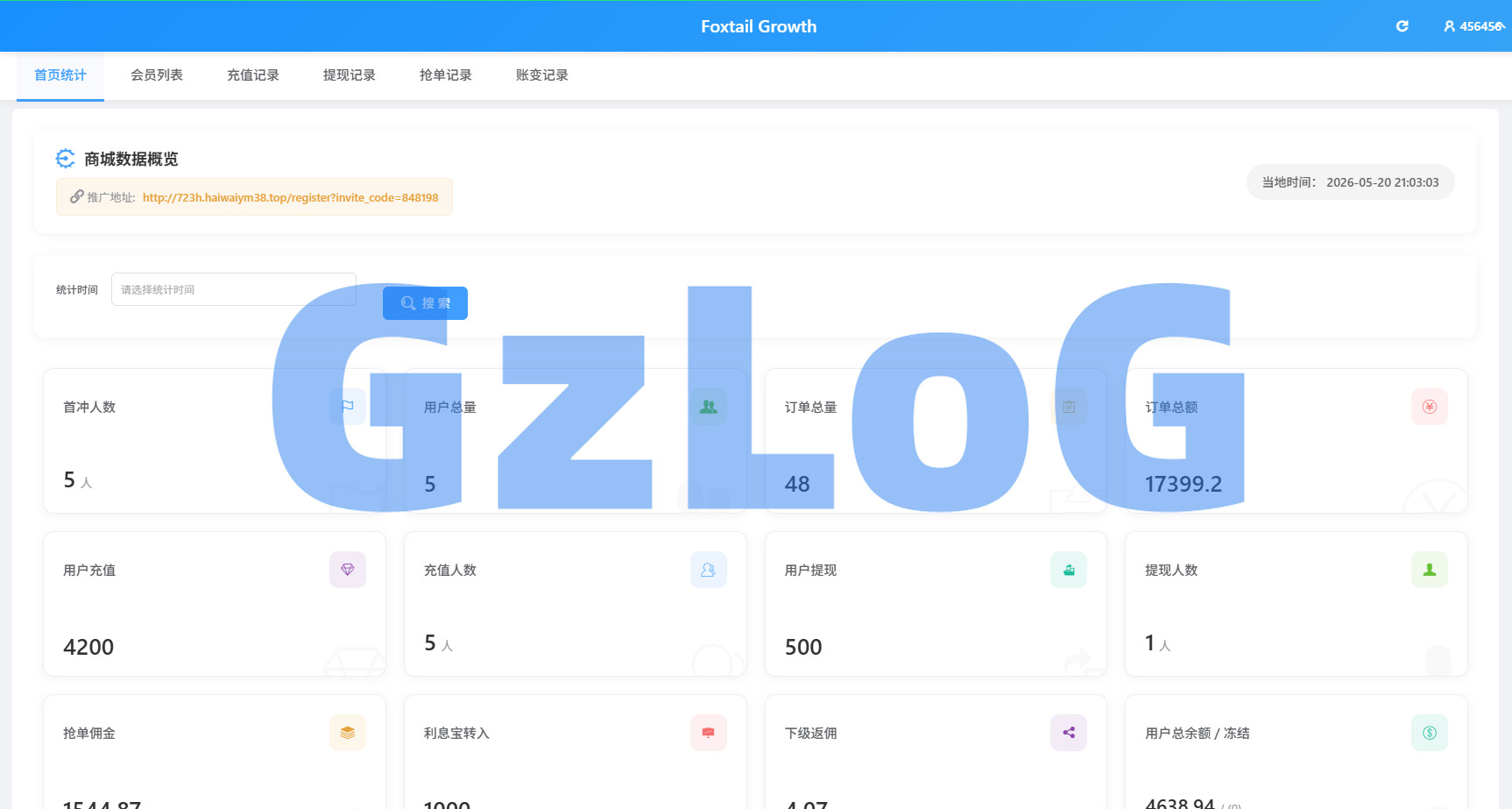Viewport: 1512px width, 809px height.
Task: Click the yen icon on 订单总额 card
Action: pos(1429,407)
